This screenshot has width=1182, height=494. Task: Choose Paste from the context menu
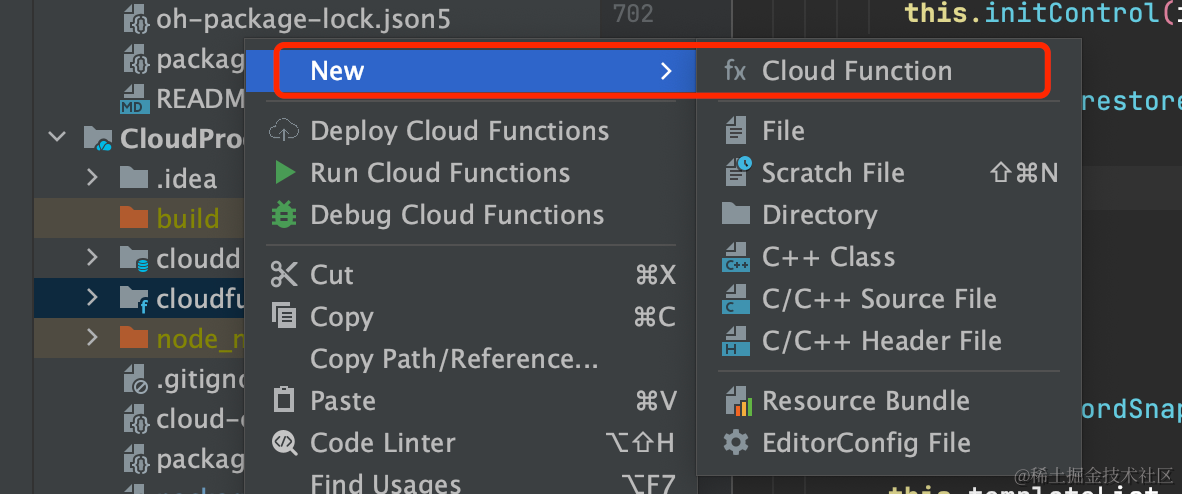[x=343, y=401]
